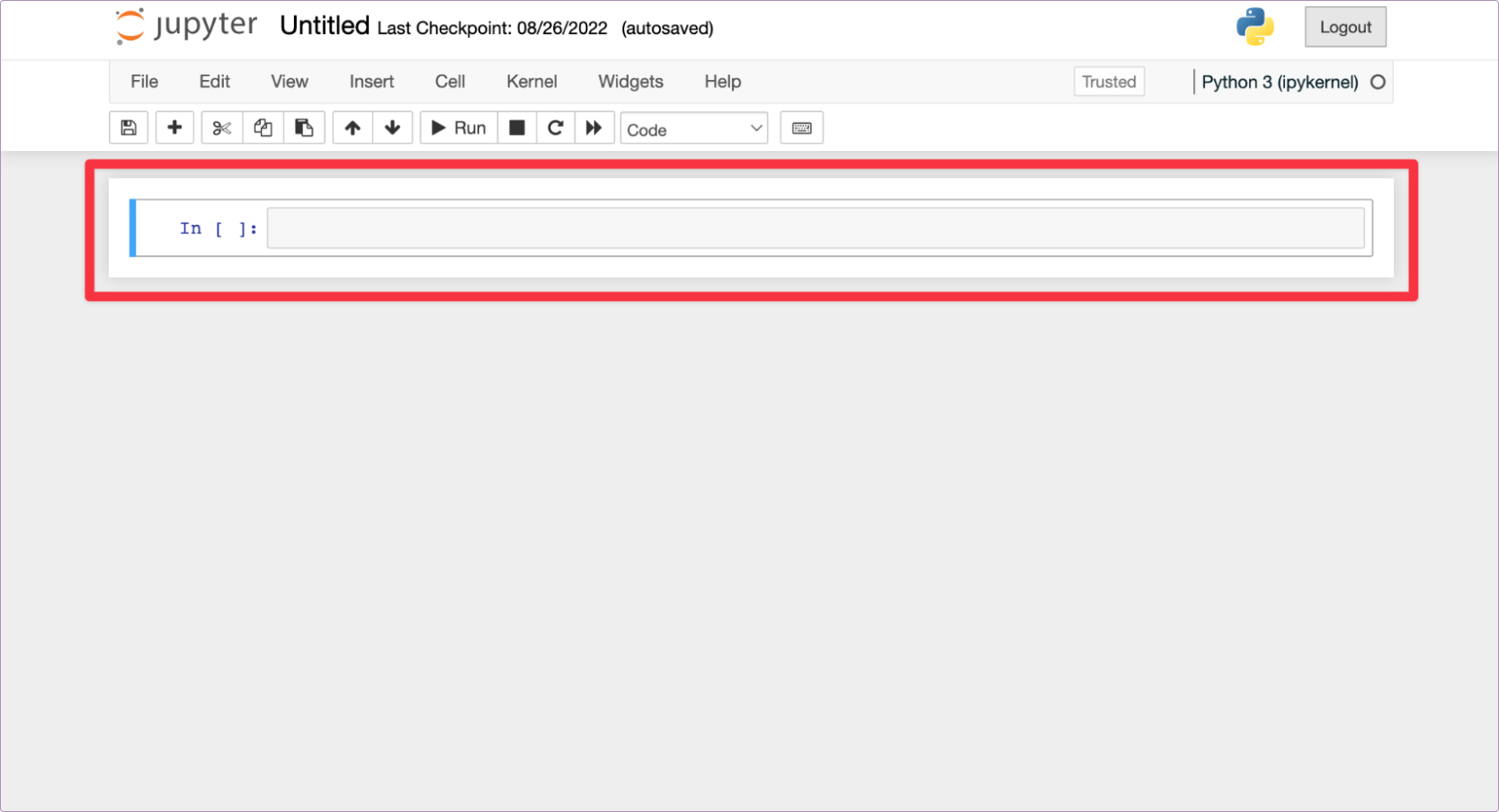
Task: Move selected cell down arrow
Action: [392, 128]
